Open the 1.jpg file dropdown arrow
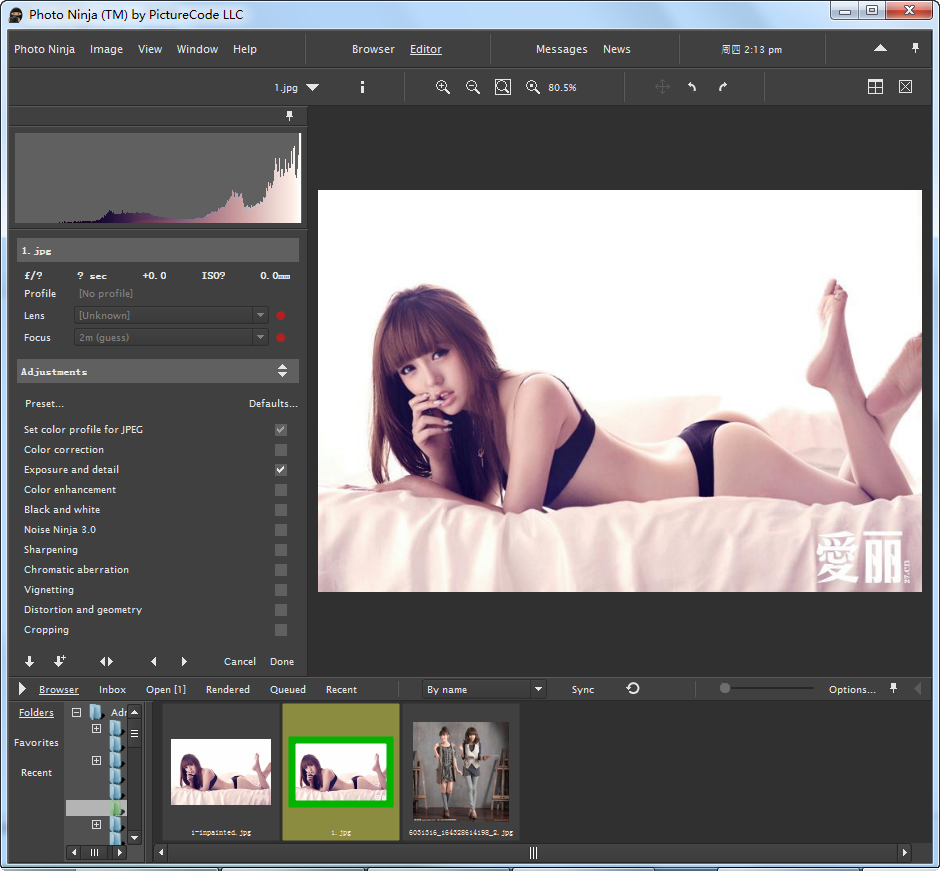Image resolution: width=940 pixels, height=871 pixels. pyautogui.click(x=313, y=88)
